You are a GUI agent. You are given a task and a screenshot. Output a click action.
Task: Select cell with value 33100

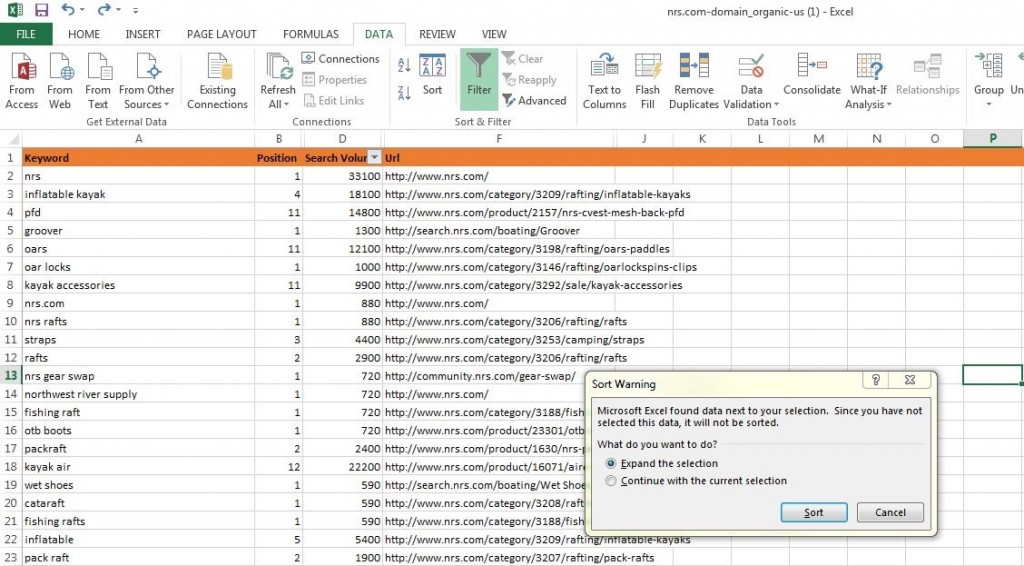coord(342,176)
